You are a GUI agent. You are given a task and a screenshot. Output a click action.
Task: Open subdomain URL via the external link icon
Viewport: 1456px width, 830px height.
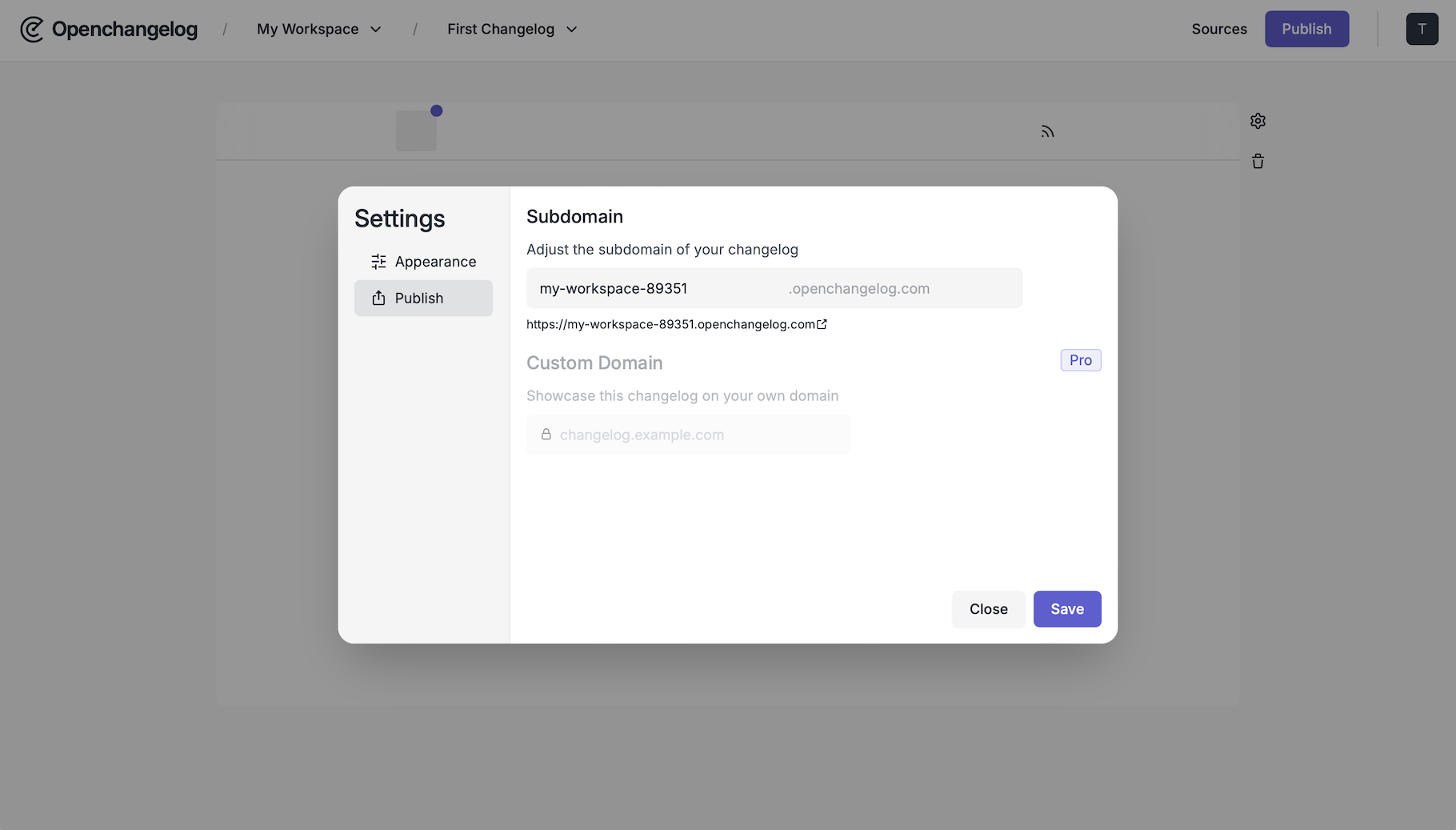(823, 324)
